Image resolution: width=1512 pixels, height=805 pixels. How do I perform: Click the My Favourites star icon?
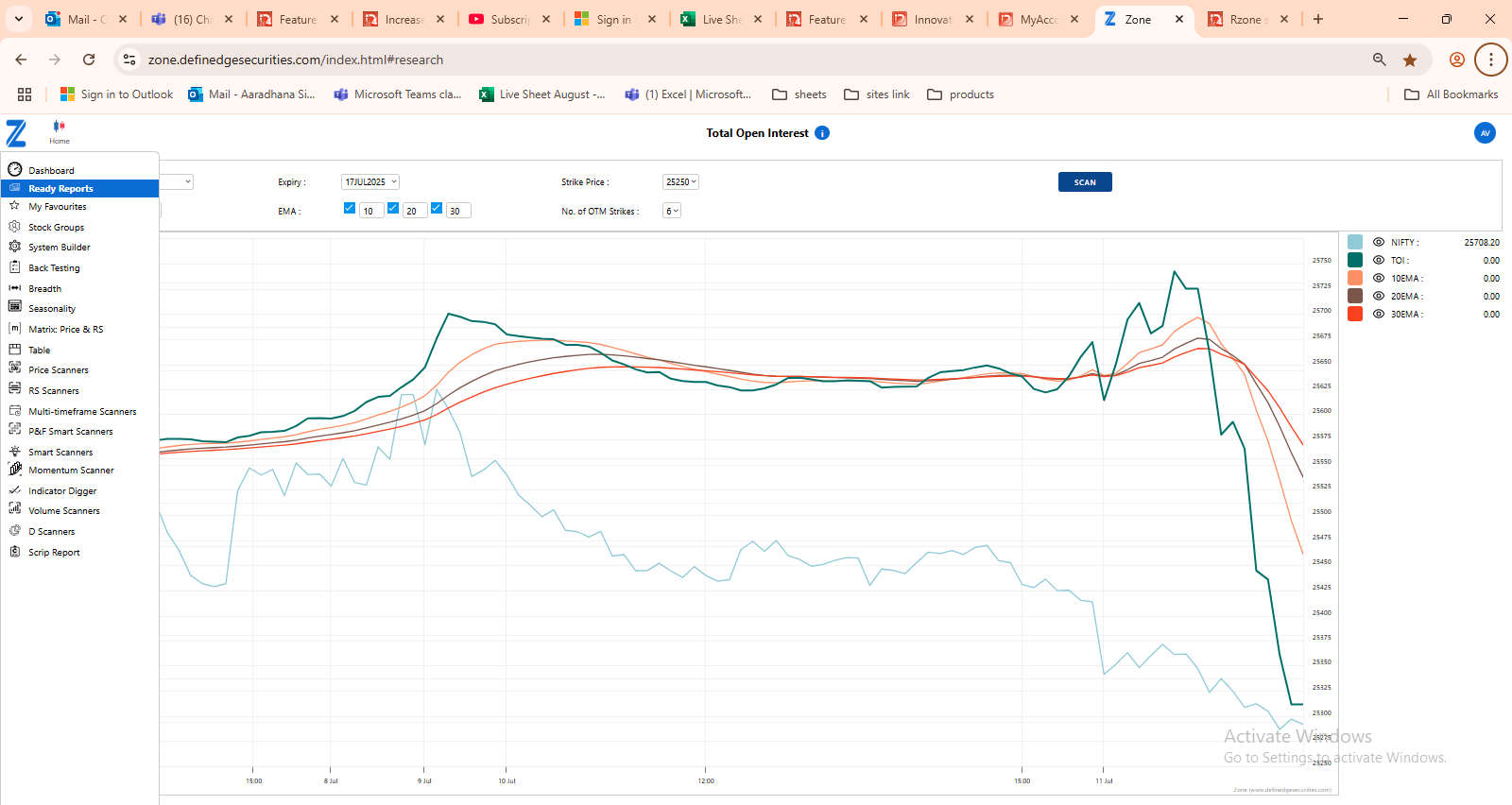[x=15, y=205]
